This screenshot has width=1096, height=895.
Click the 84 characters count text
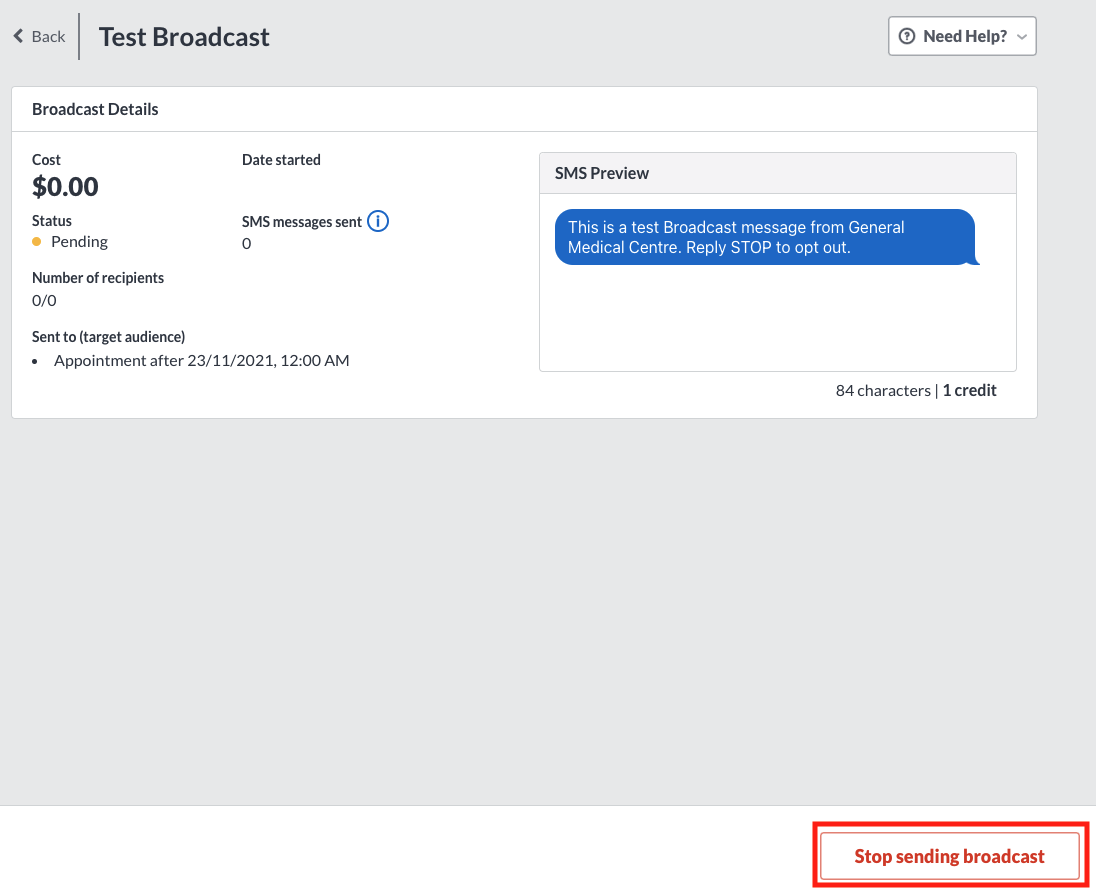(883, 391)
